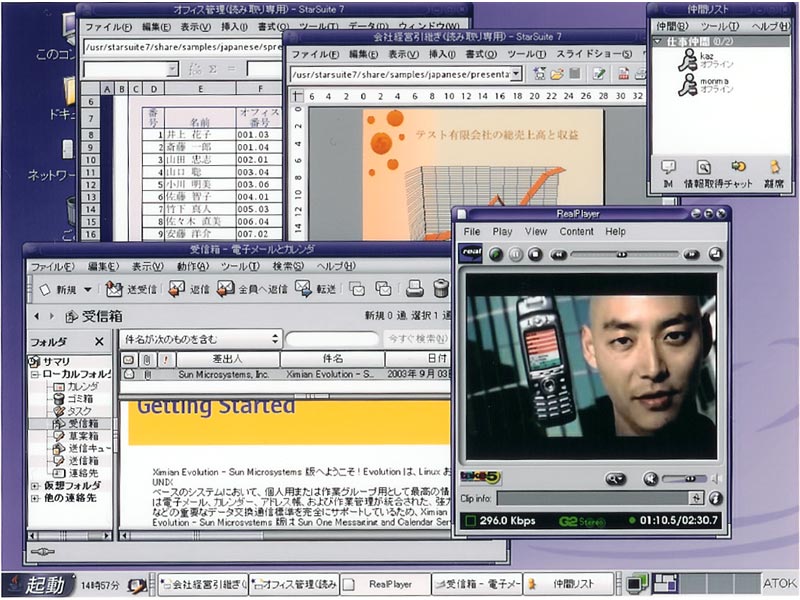Image resolution: width=800 pixels, height=600 pixels.
Task: Click the 返信 reply icon in mail toolbar
Action: pyautogui.click(x=176, y=289)
